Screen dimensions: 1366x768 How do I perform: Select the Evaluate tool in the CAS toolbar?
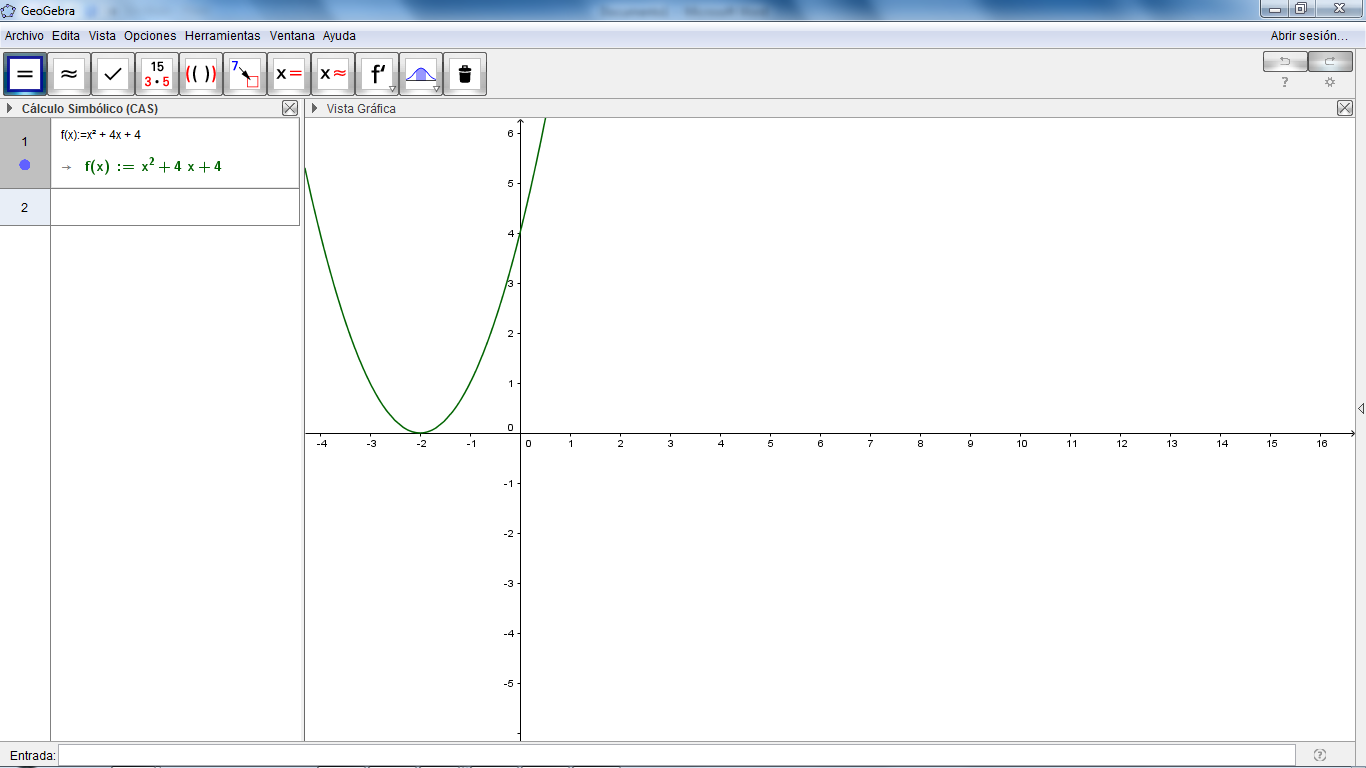(x=24, y=73)
